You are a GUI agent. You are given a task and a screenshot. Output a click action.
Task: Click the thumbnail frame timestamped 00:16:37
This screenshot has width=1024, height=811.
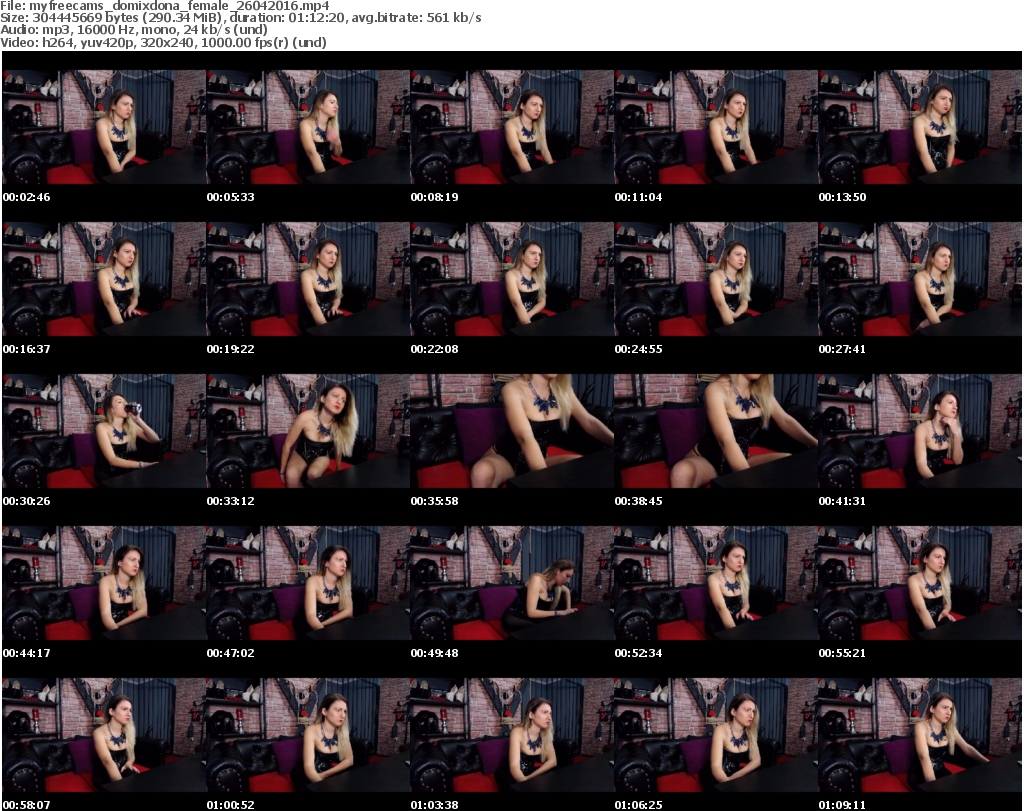pos(104,279)
